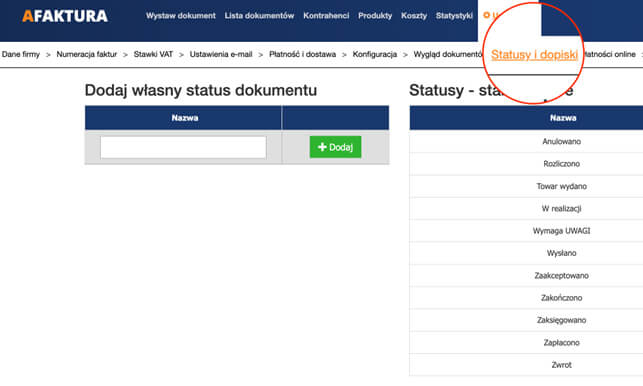Go to Płatność i dostawa settings
The width and height of the screenshot is (643, 386).
point(302,54)
